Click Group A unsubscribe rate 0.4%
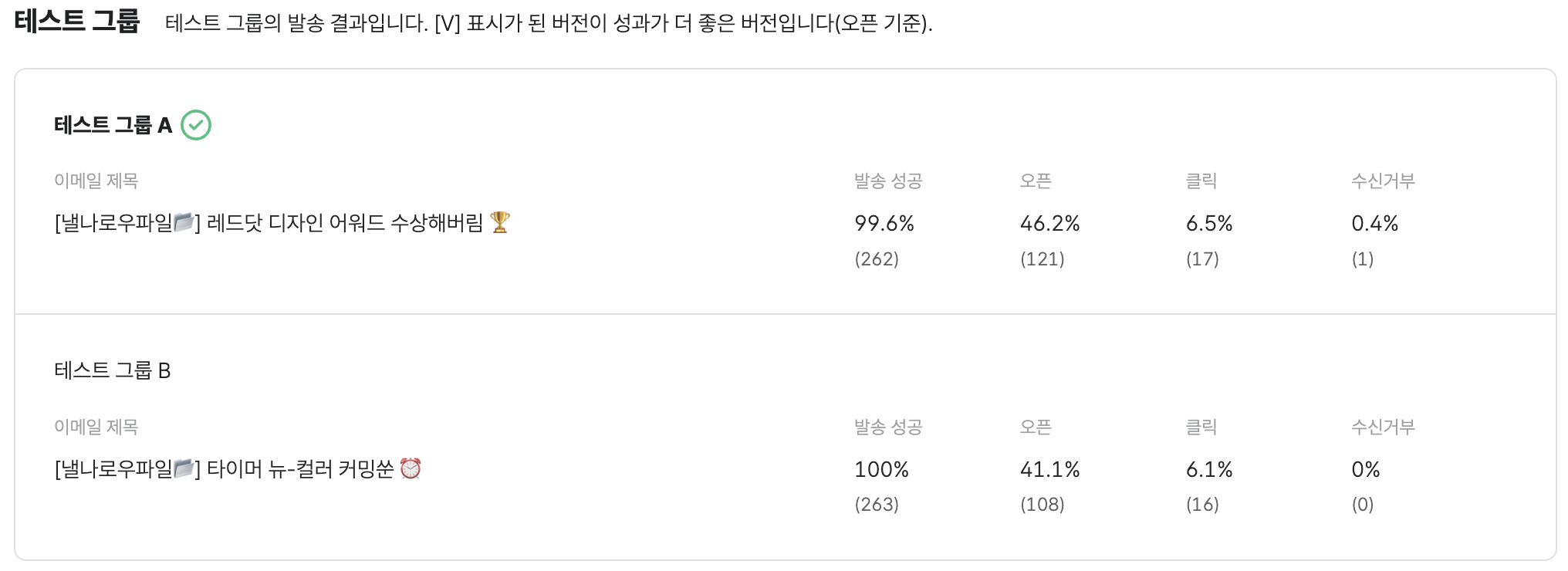 click(1374, 224)
